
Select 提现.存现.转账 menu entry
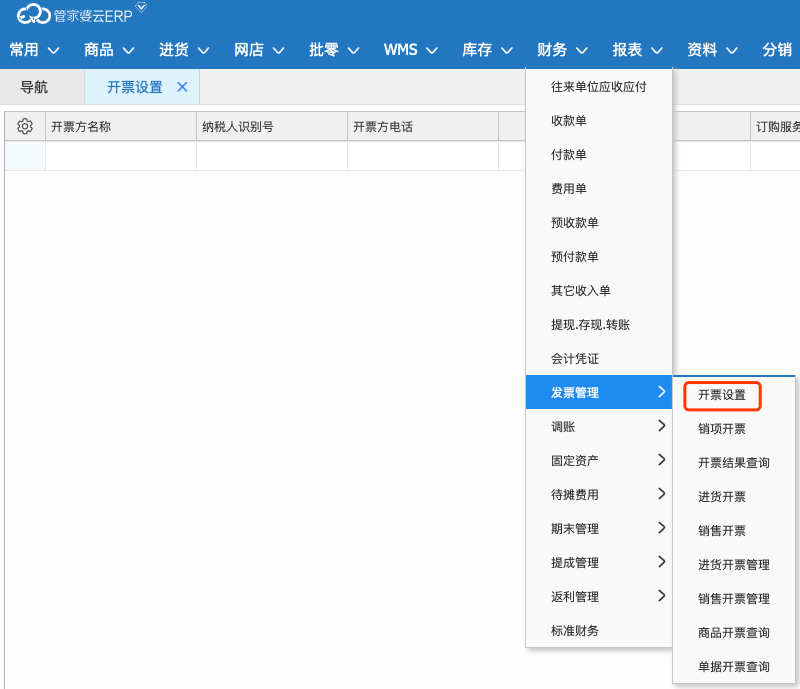[x=598, y=325]
